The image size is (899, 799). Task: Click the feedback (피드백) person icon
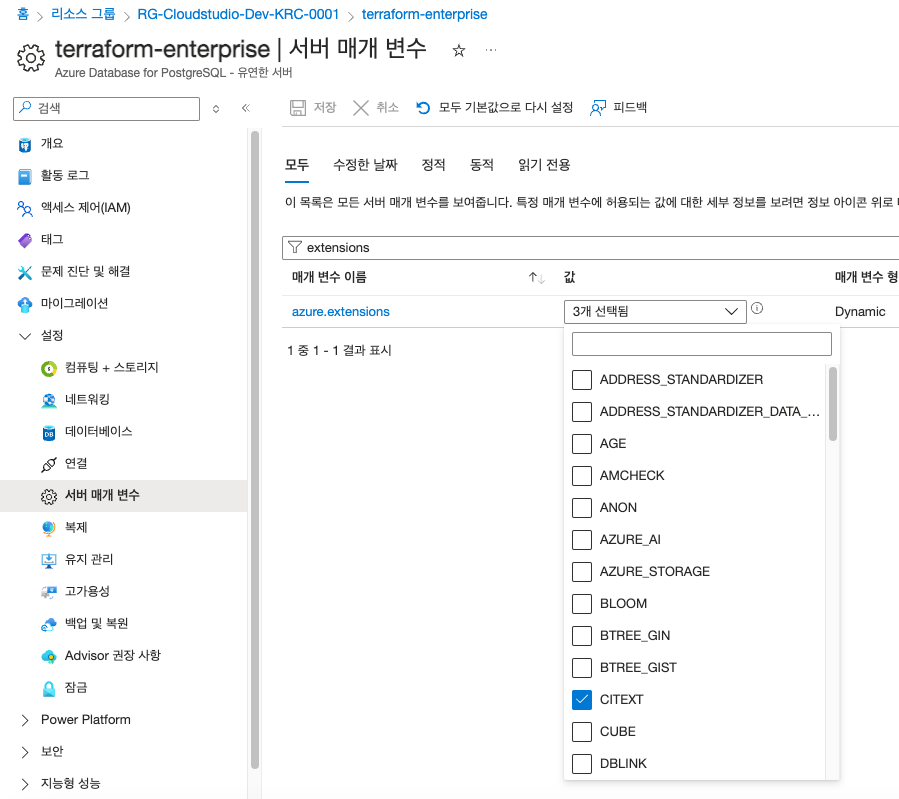coord(598,108)
